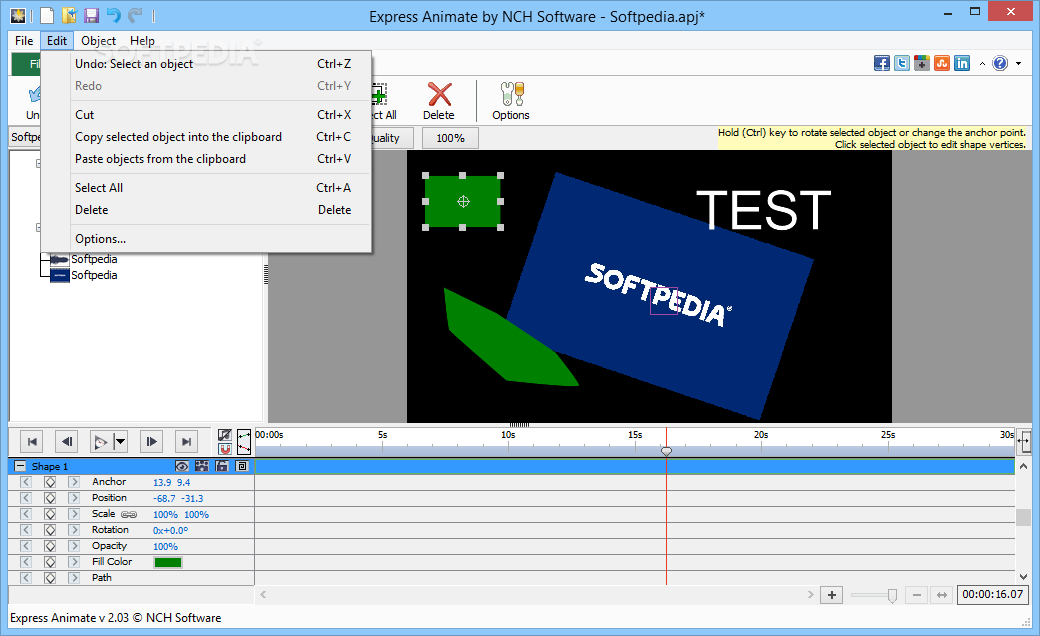Click Save icon in title bar
The height and width of the screenshot is (636, 1040).
tap(92, 15)
